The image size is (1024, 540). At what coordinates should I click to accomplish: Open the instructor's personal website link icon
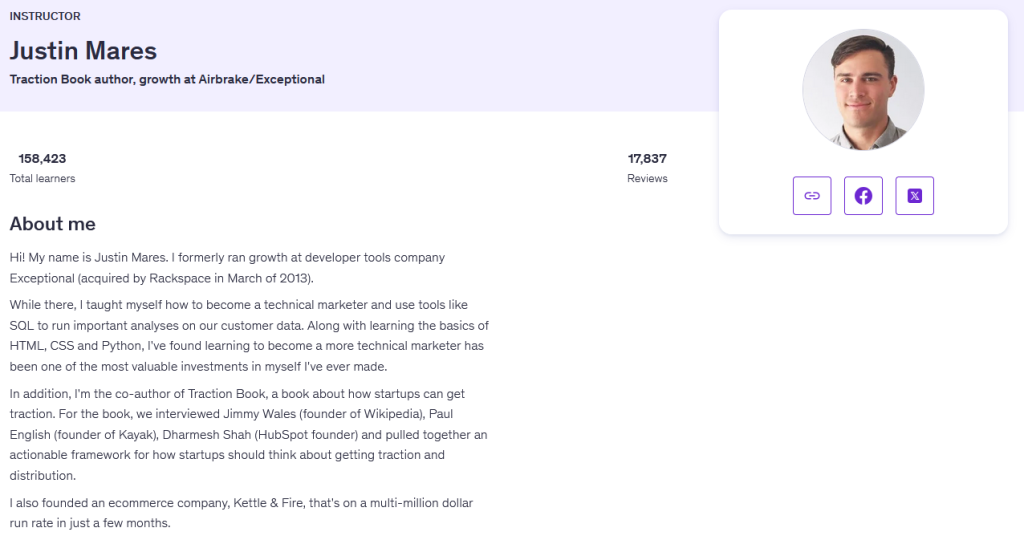point(812,196)
